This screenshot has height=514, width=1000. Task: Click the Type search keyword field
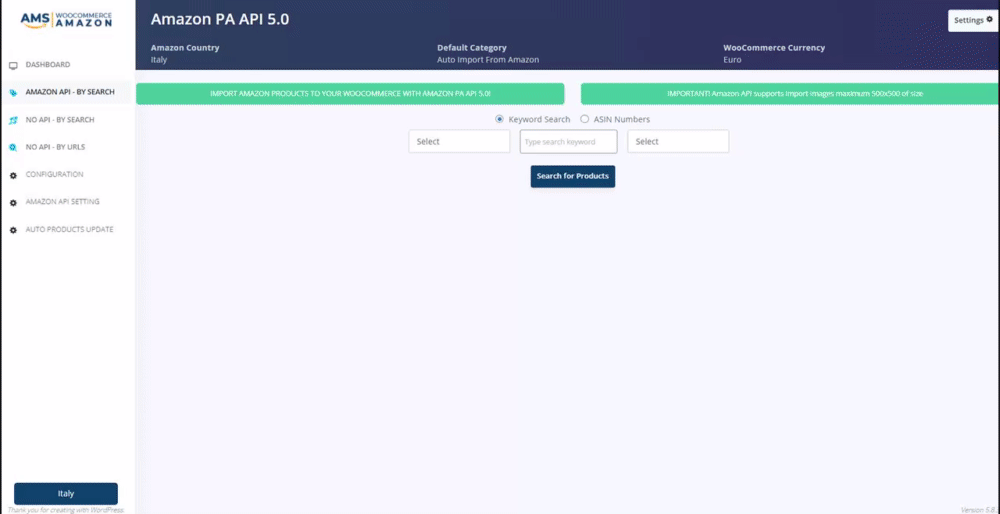click(x=568, y=142)
